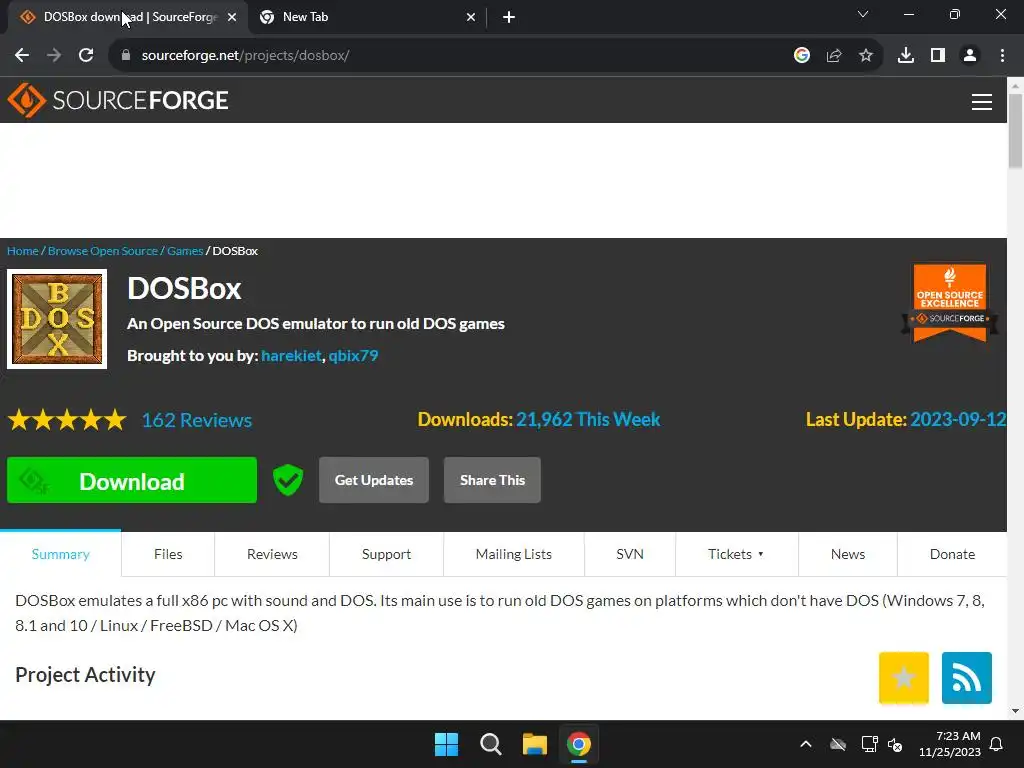Click the Google icon in address bar
This screenshot has width=1024, height=768.
802,56
